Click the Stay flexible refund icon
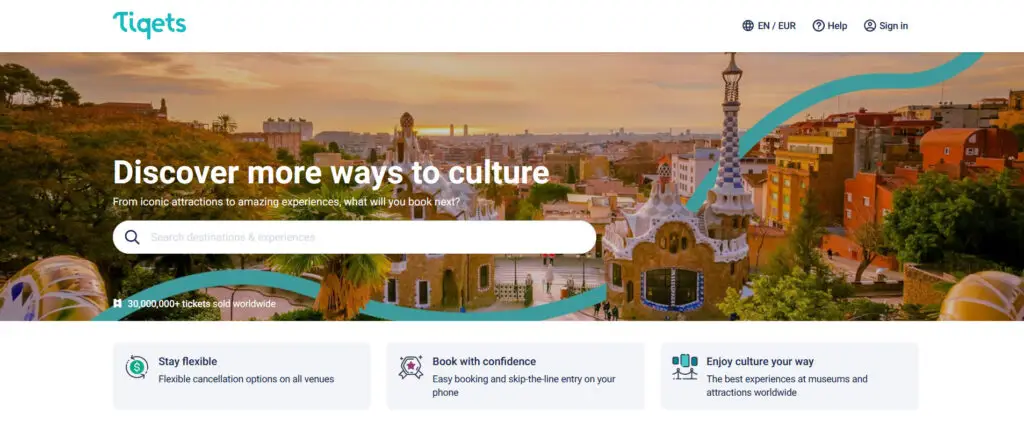The width and height of the screenshot is (1024, 428). pos(137,367)
